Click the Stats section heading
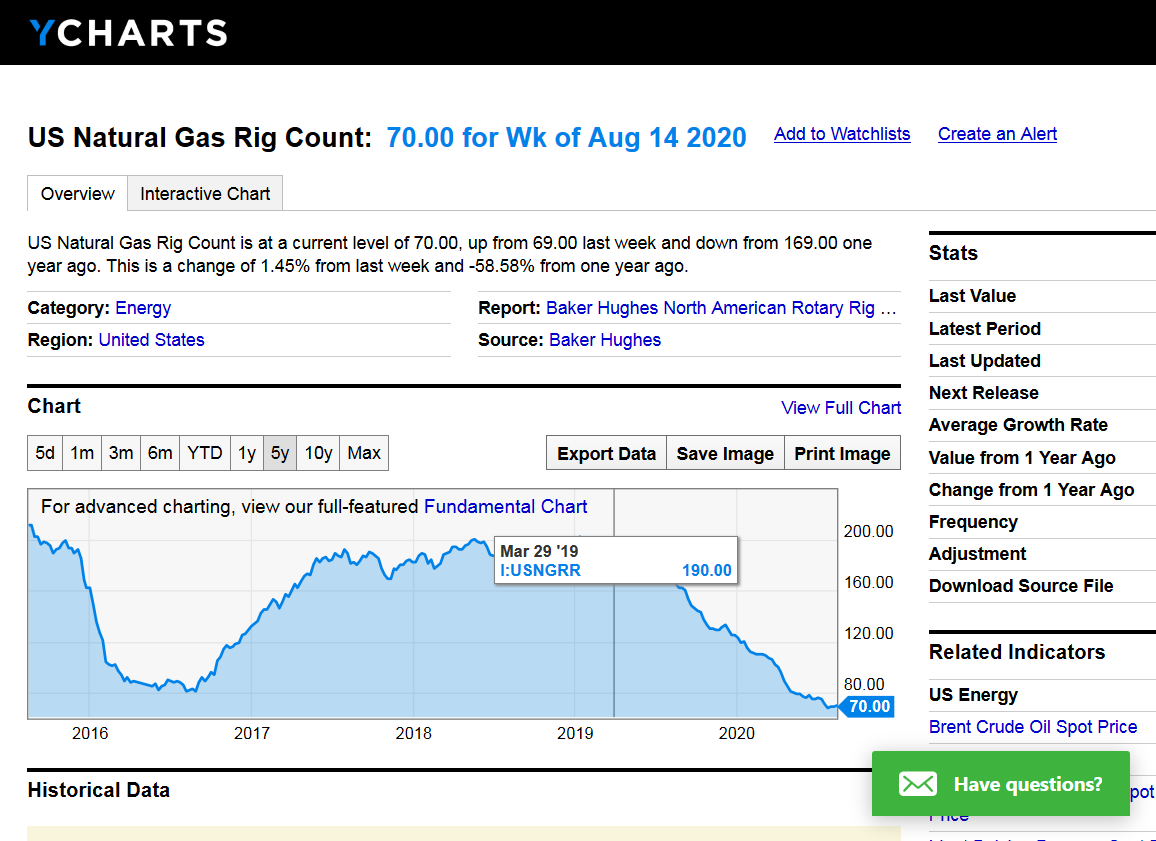The height and width of the screenshot is (841, 1156). coord(953,254)
